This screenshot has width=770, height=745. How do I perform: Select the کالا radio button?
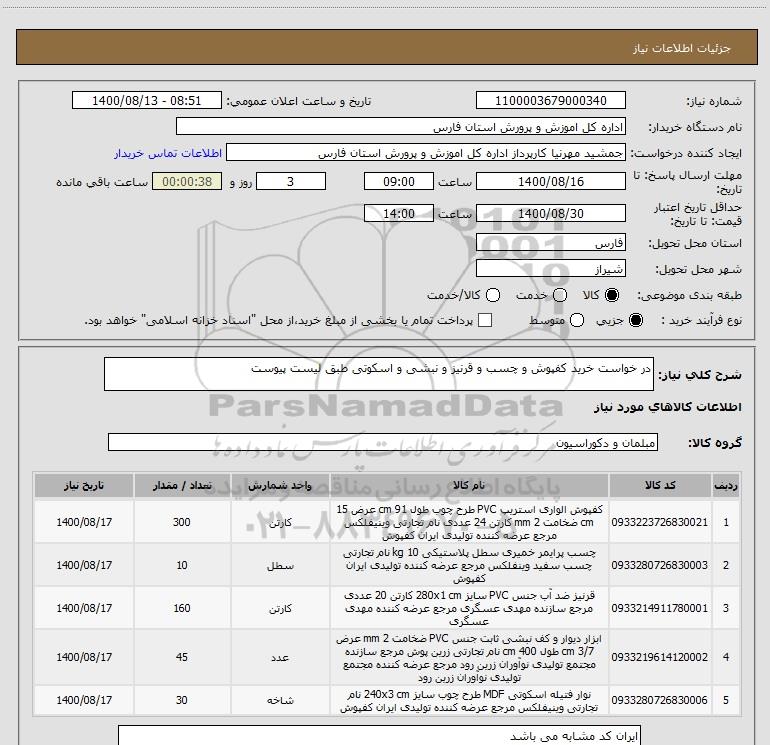pyautogui.click(x=612, y=295)
